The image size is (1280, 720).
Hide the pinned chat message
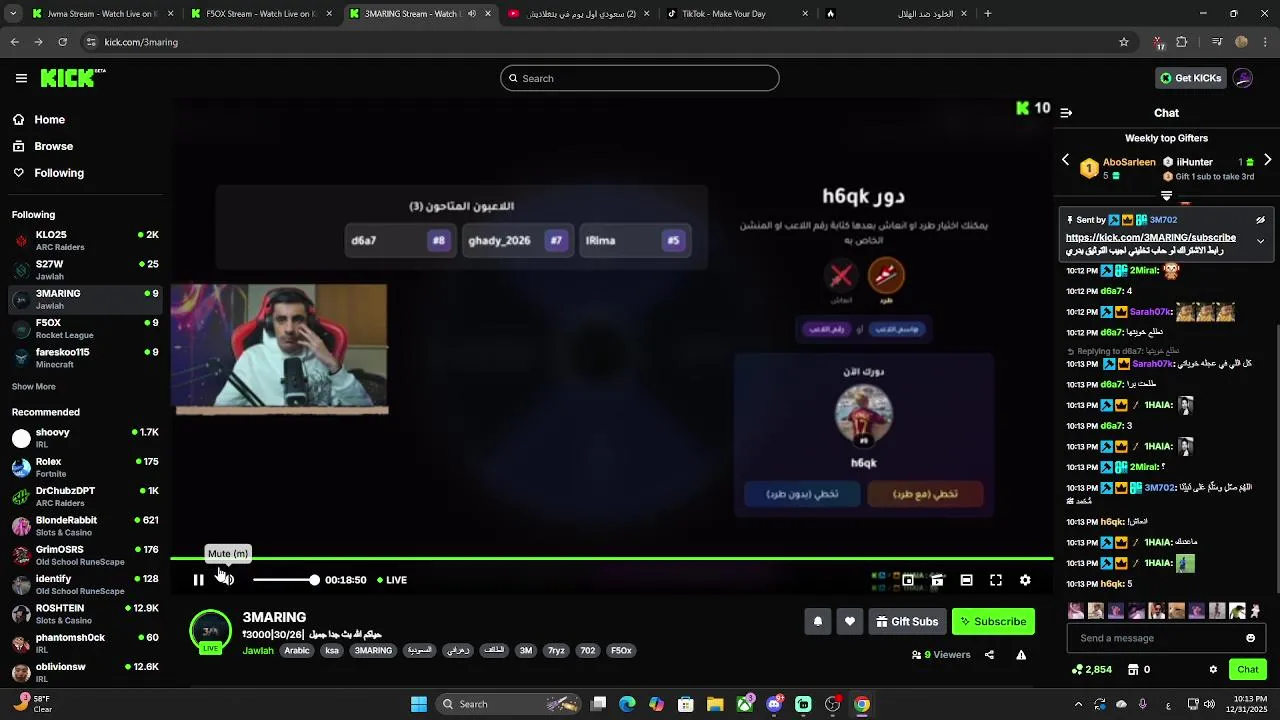pos(1260,220)
